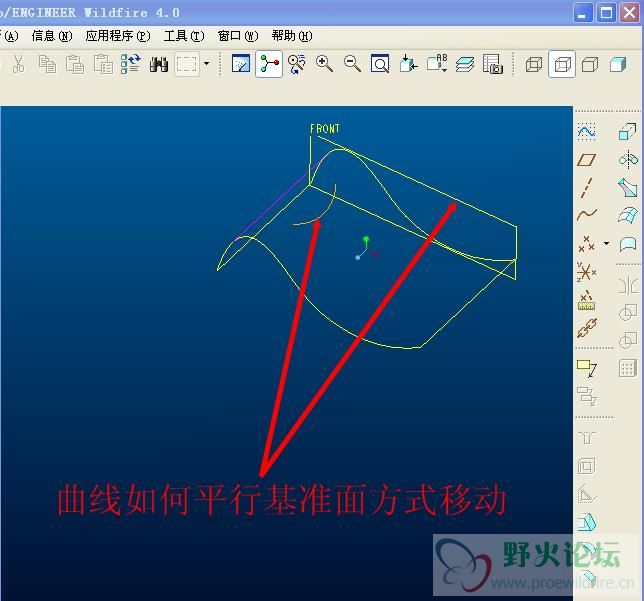Refit the model to the screen

point(380,64)
